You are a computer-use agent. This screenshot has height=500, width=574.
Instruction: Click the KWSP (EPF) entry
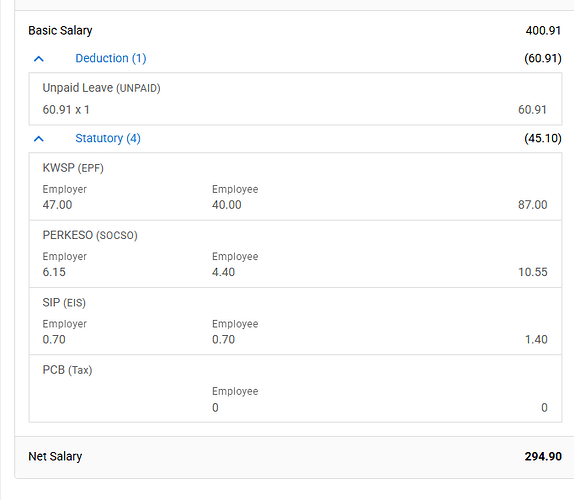[295, 187]
